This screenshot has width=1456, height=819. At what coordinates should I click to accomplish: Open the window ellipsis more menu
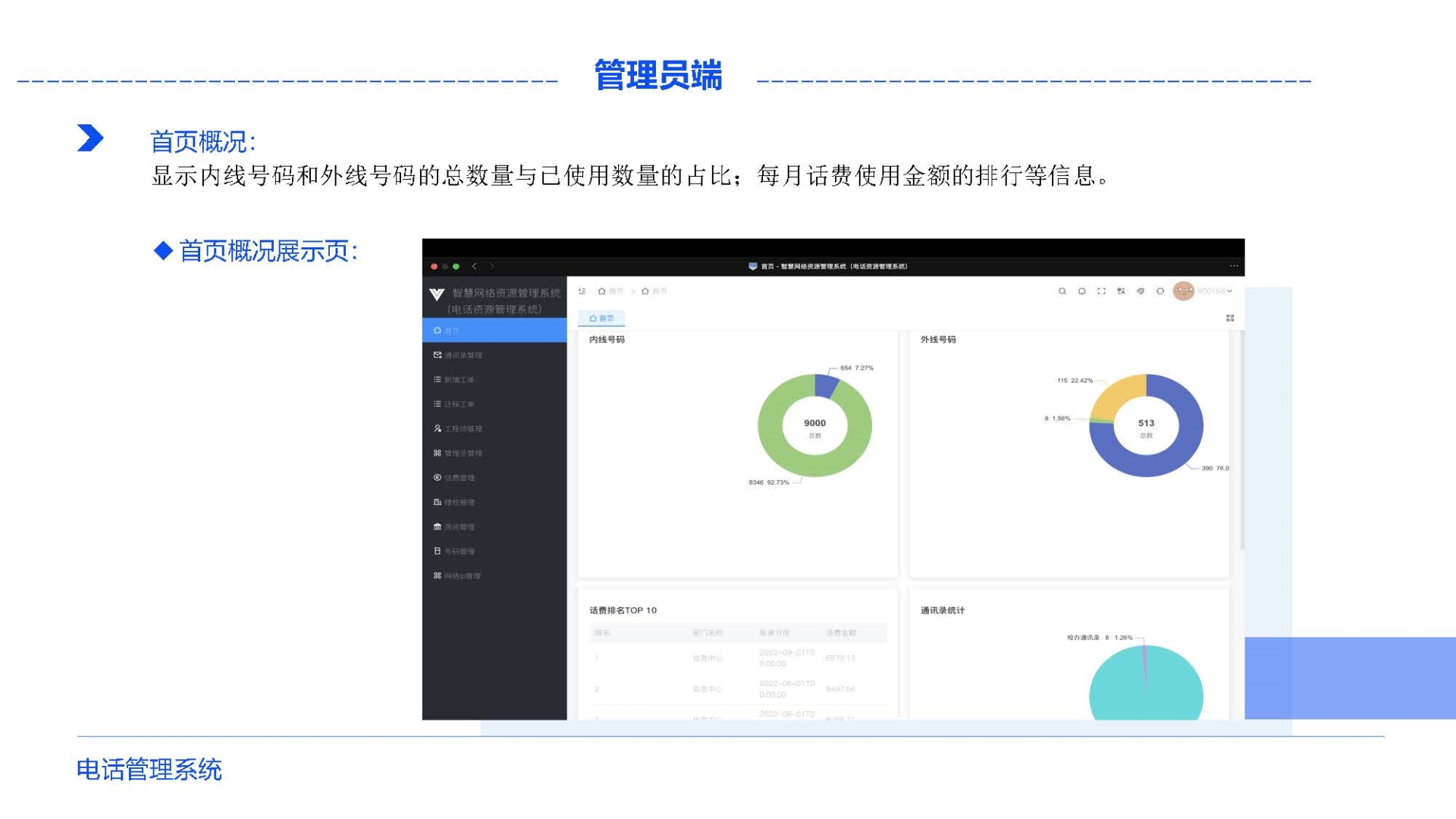pos(1234,266)
